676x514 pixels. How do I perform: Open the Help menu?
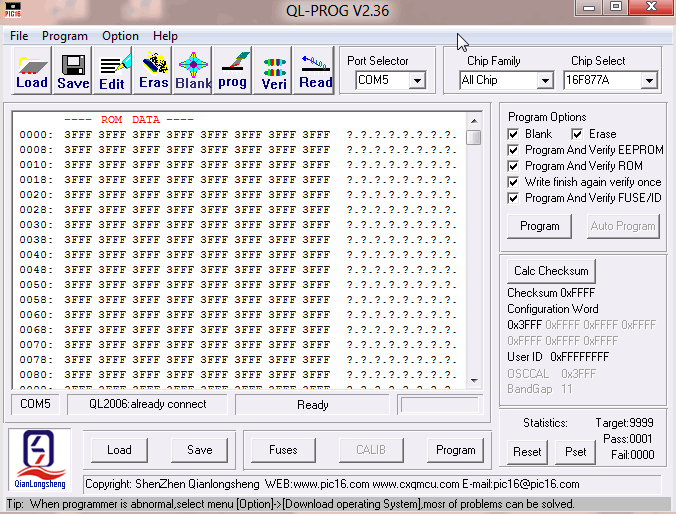pos(165,36)
